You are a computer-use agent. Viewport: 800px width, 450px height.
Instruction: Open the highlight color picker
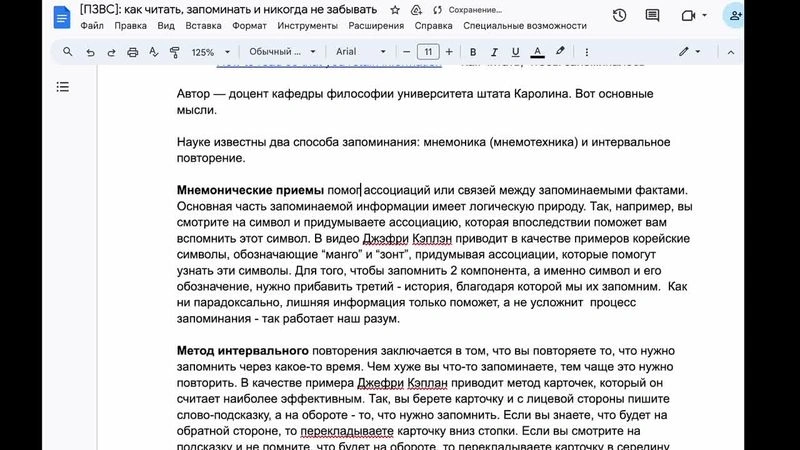(560, 52)
